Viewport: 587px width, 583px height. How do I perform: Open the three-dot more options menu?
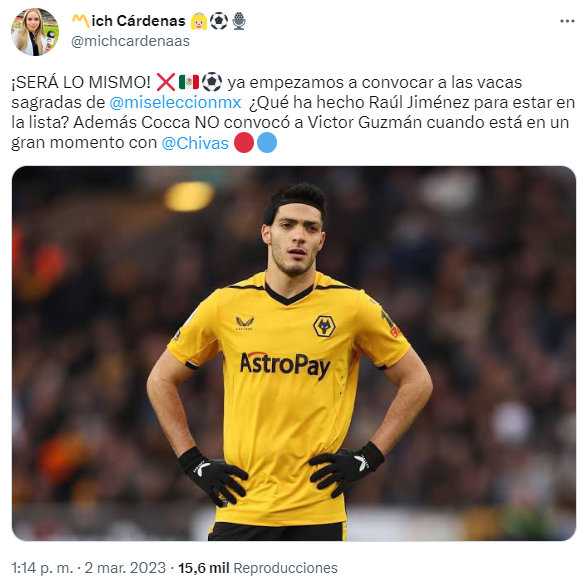point(567,21)
